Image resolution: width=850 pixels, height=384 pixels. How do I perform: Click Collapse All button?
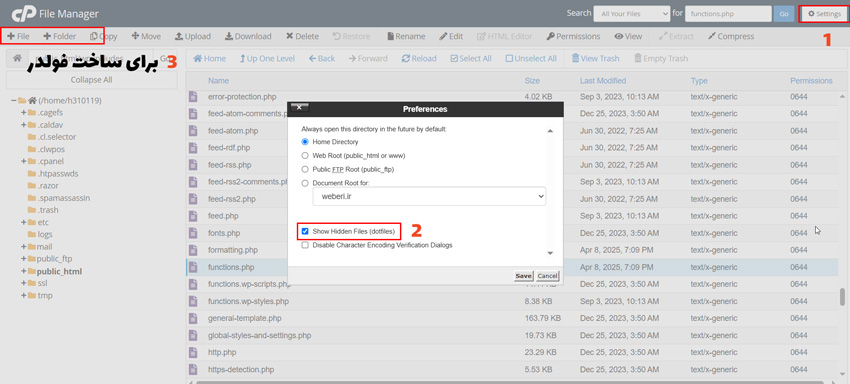(92, 80)
